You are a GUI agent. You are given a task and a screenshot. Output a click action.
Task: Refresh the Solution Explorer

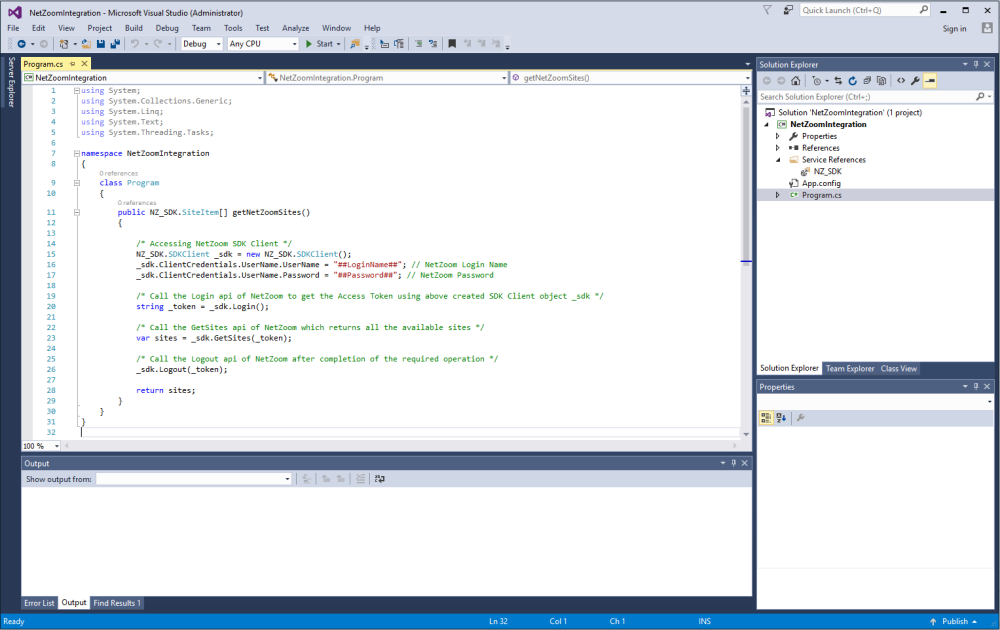click(853, 81)
